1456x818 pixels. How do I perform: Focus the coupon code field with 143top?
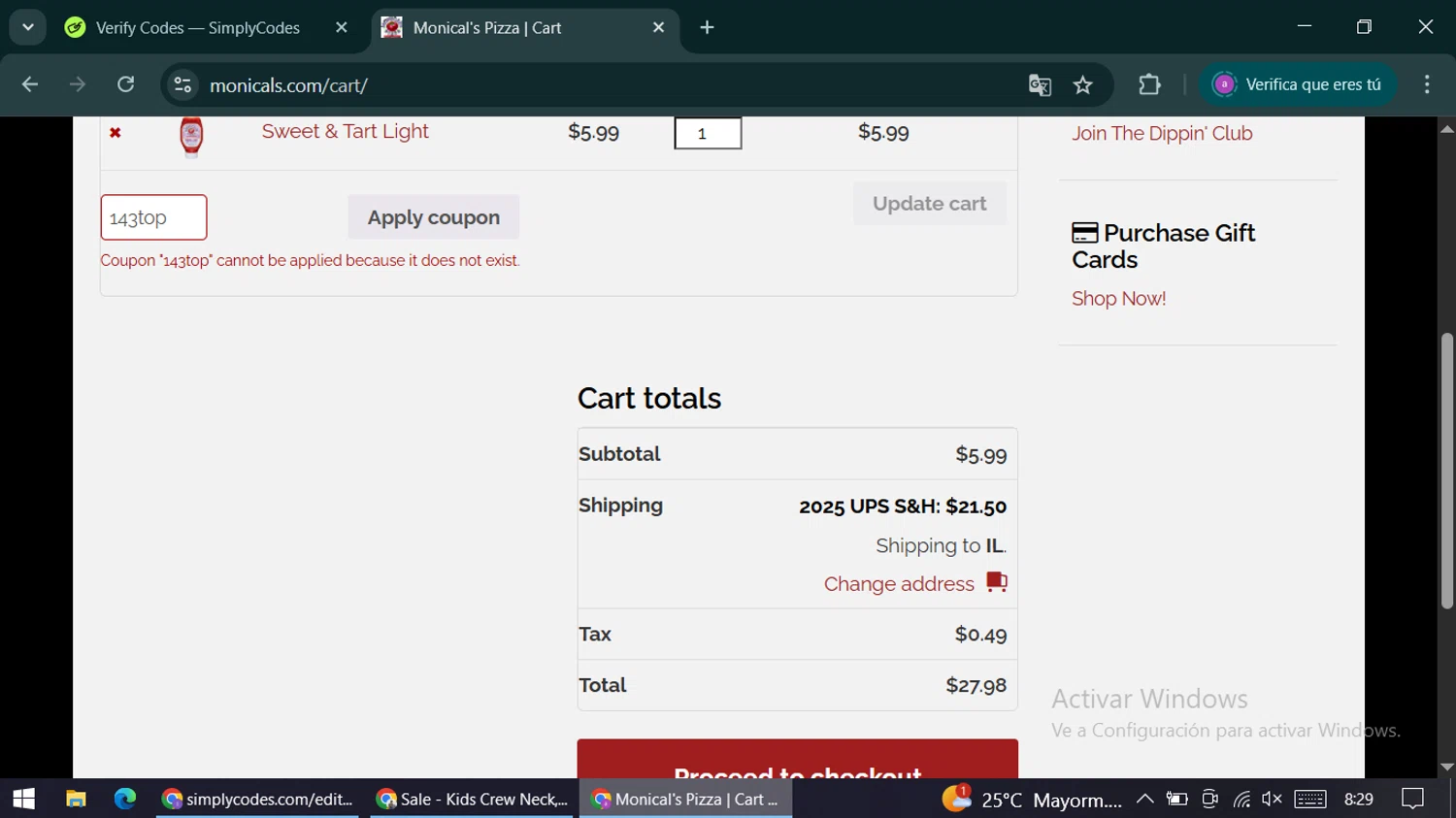(x=153, y=217)
